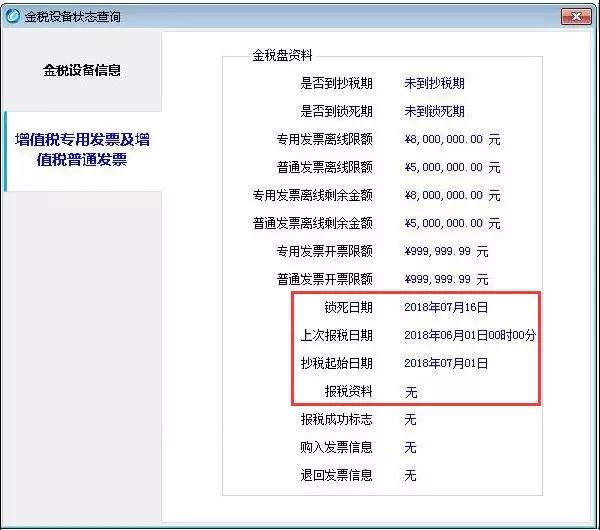Click the window title 金税设备状态查询
This screenshot has height=530, width=600.
coord(73,17)
